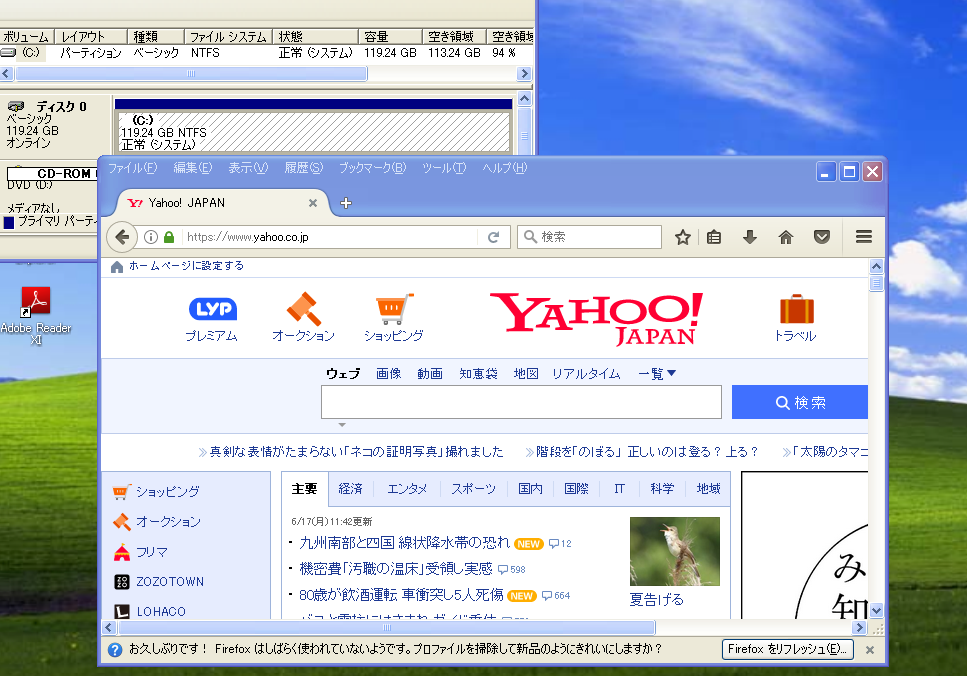Click the ホームページに設定する link
967x676 pixels.
tap(186, 266)
